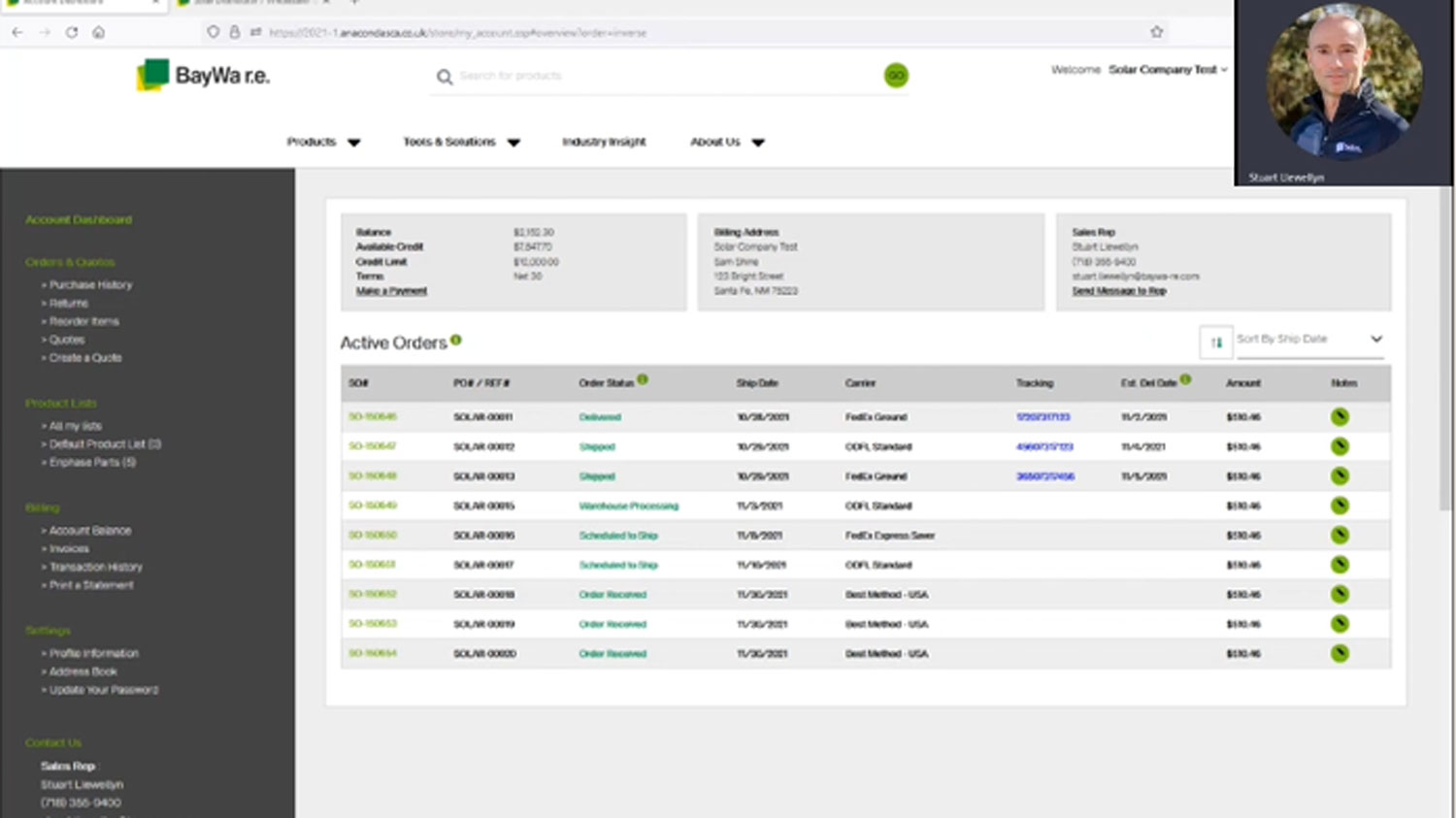Screen dimensions: 1456x818
Task: Toggle the sort direction arrows button
Action: tap(1216, 342)
